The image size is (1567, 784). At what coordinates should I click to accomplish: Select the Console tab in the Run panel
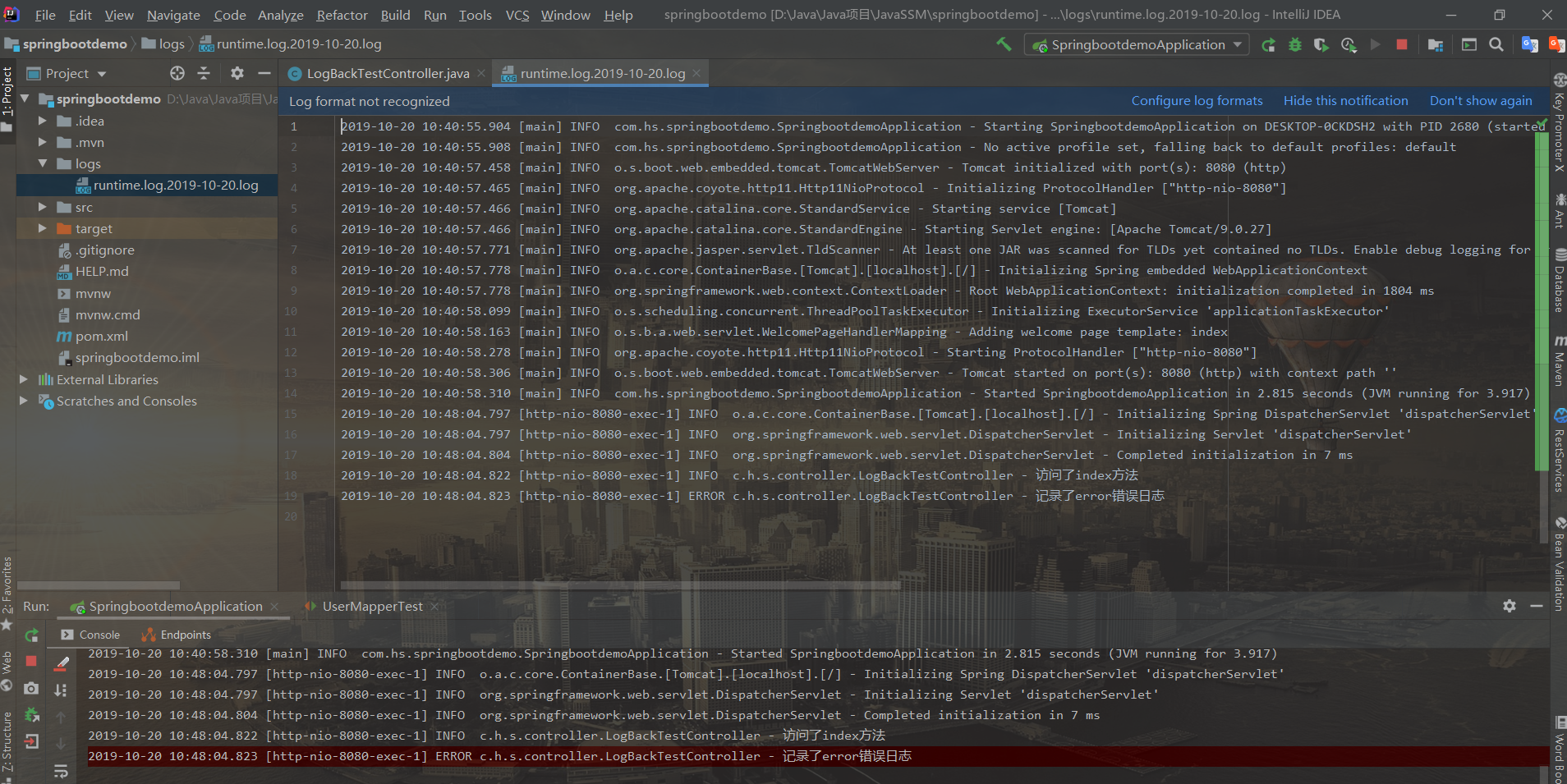(x=90, y=635)
